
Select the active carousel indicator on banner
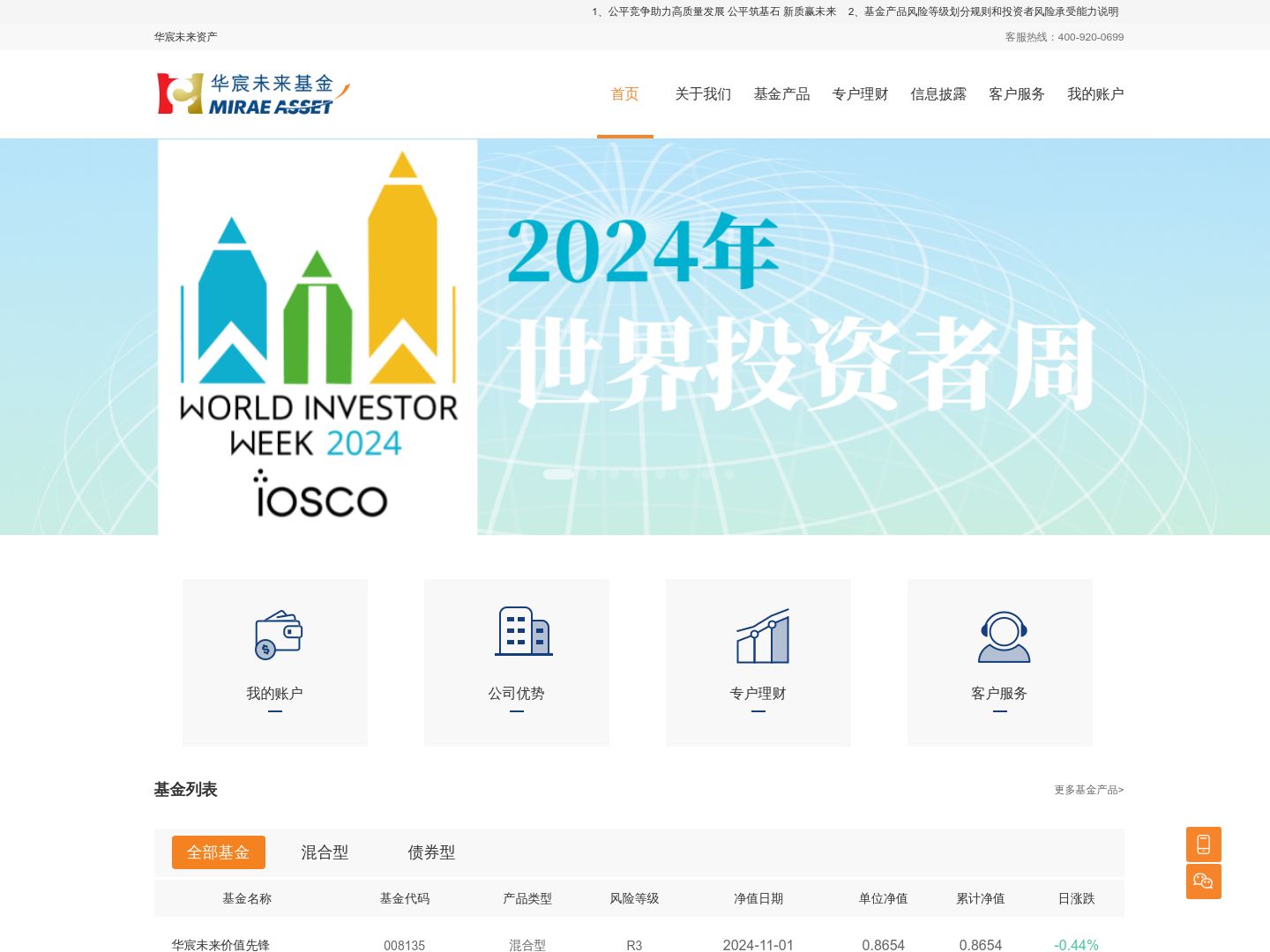[558, 474]
